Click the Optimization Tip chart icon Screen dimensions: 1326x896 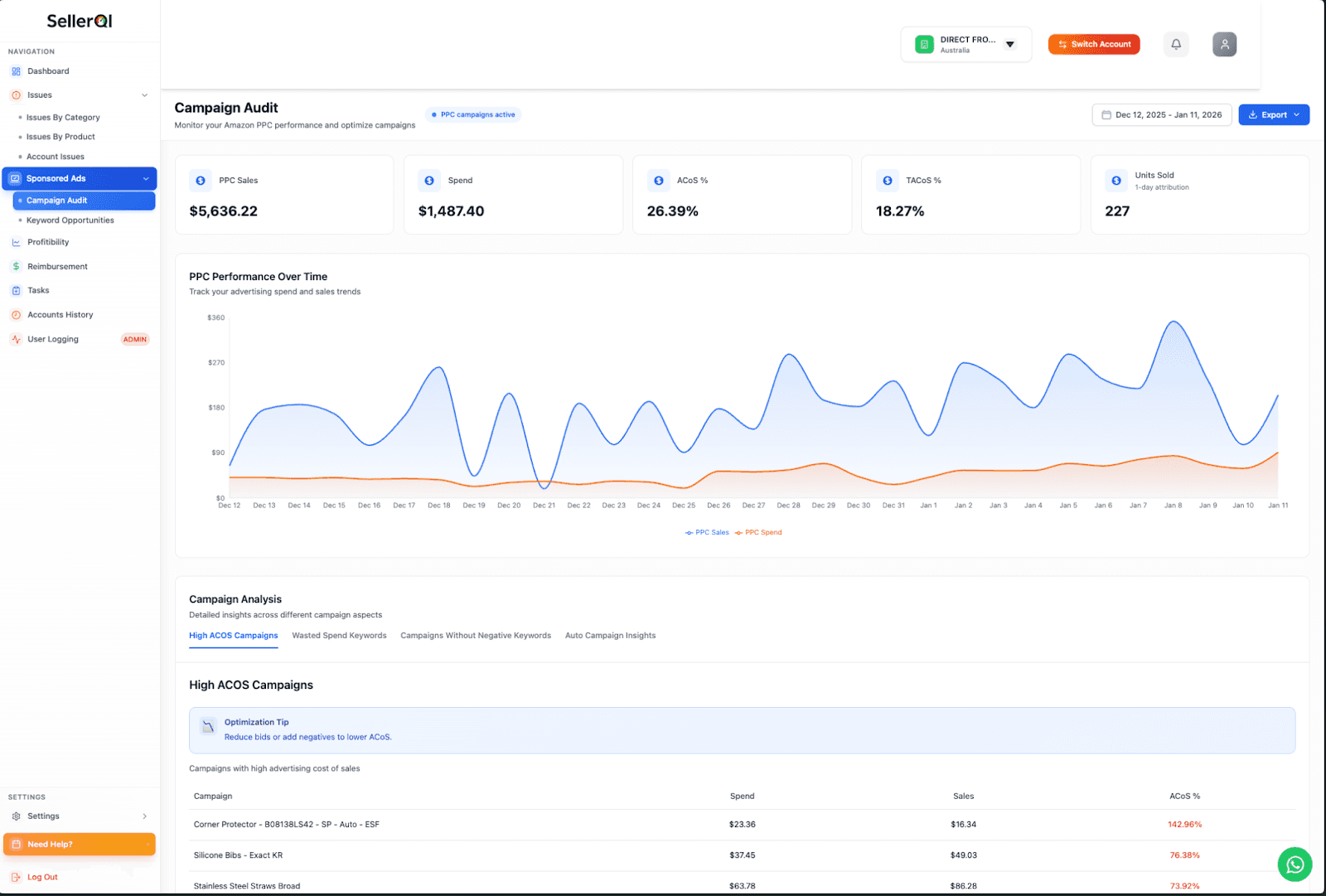pos(209,727)
